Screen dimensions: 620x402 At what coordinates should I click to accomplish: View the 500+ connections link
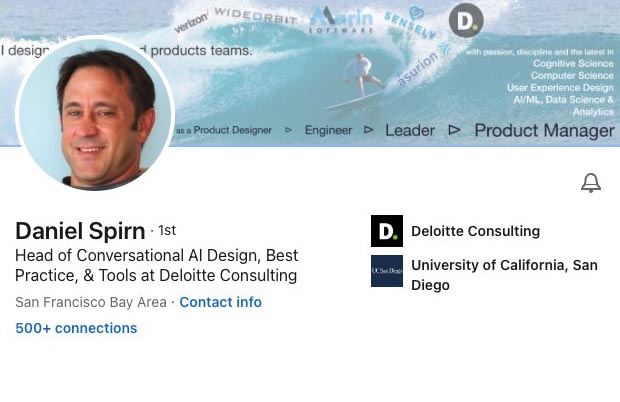76,328
